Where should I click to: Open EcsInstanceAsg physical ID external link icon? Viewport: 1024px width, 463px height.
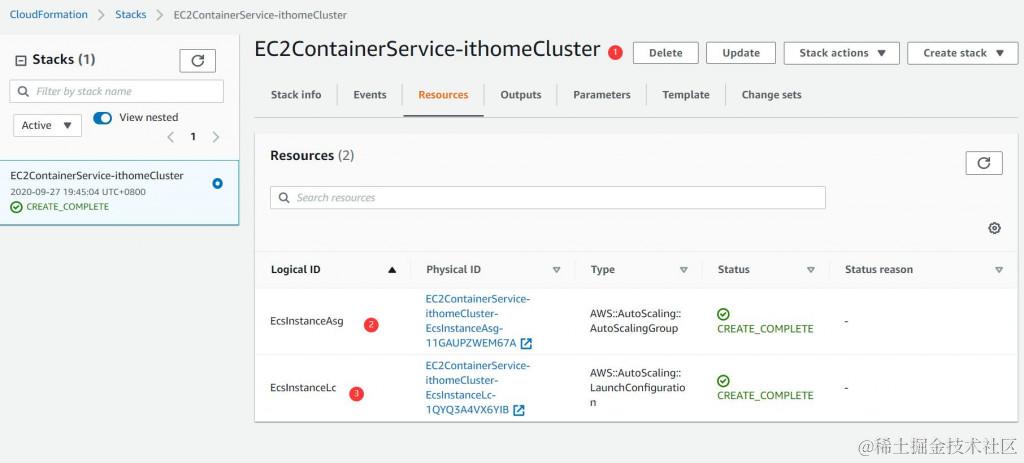[526, 343]
